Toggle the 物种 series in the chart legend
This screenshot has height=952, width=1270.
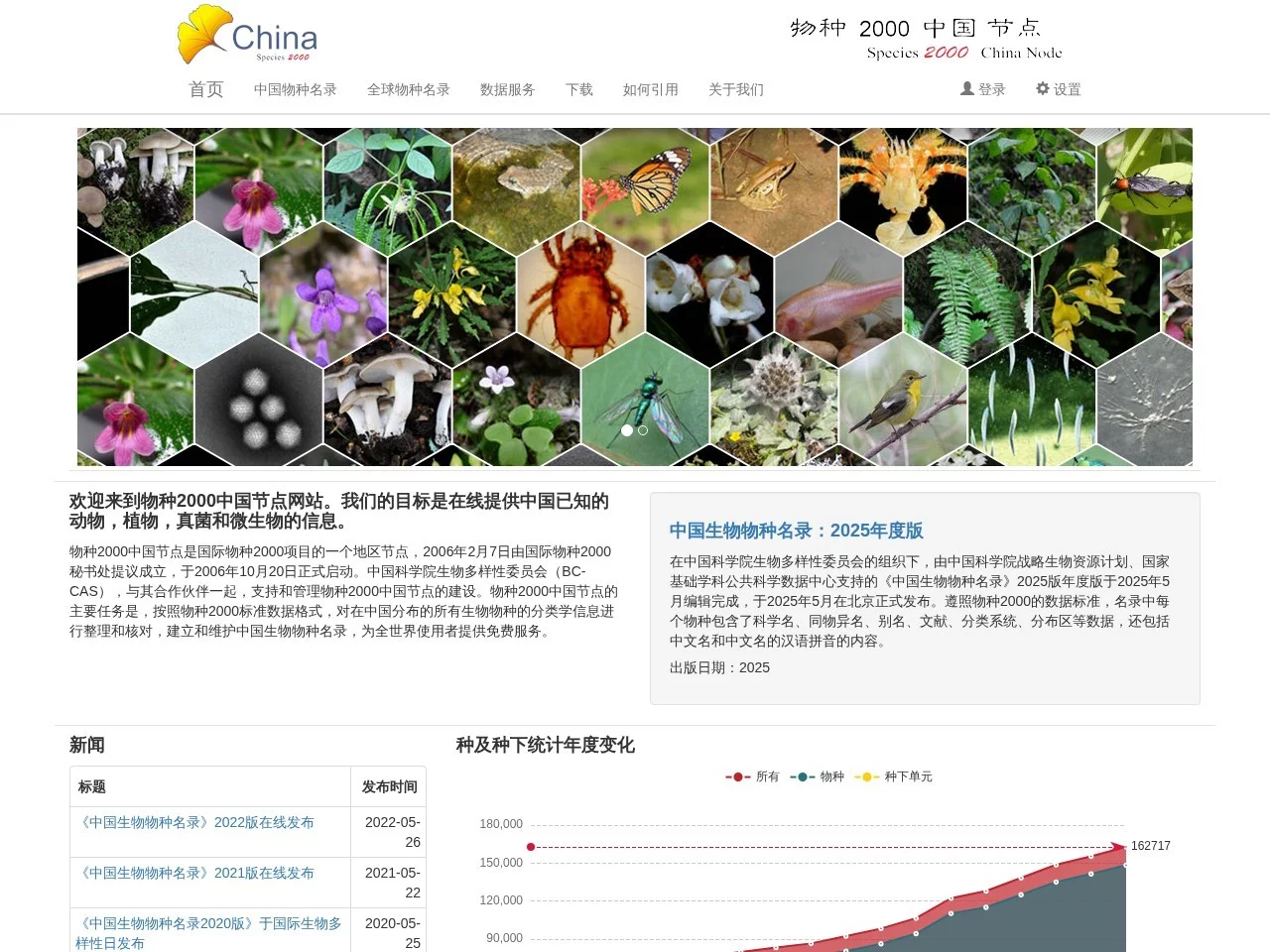(x=818, y=776)
